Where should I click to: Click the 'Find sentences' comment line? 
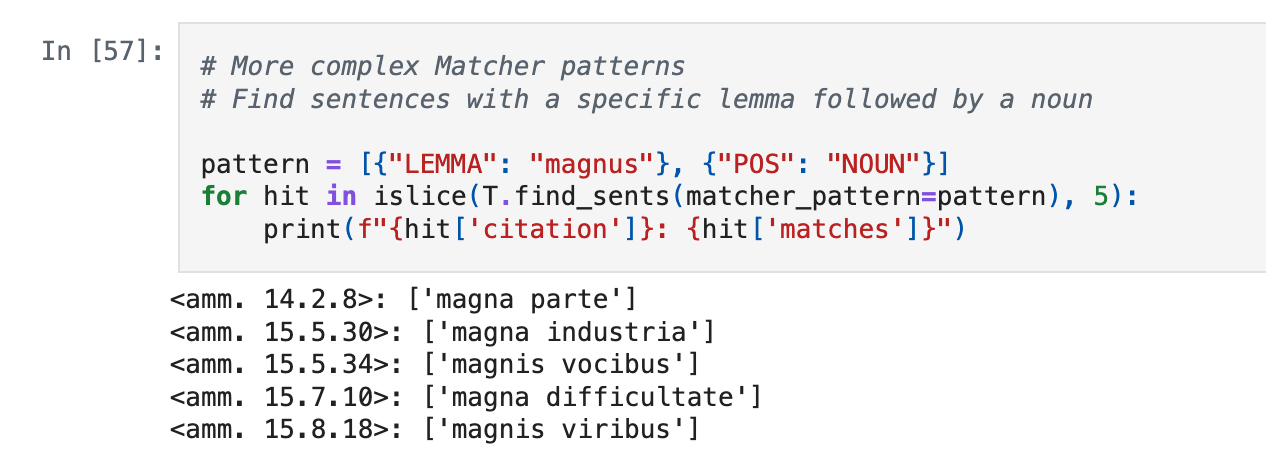[646, 99]
